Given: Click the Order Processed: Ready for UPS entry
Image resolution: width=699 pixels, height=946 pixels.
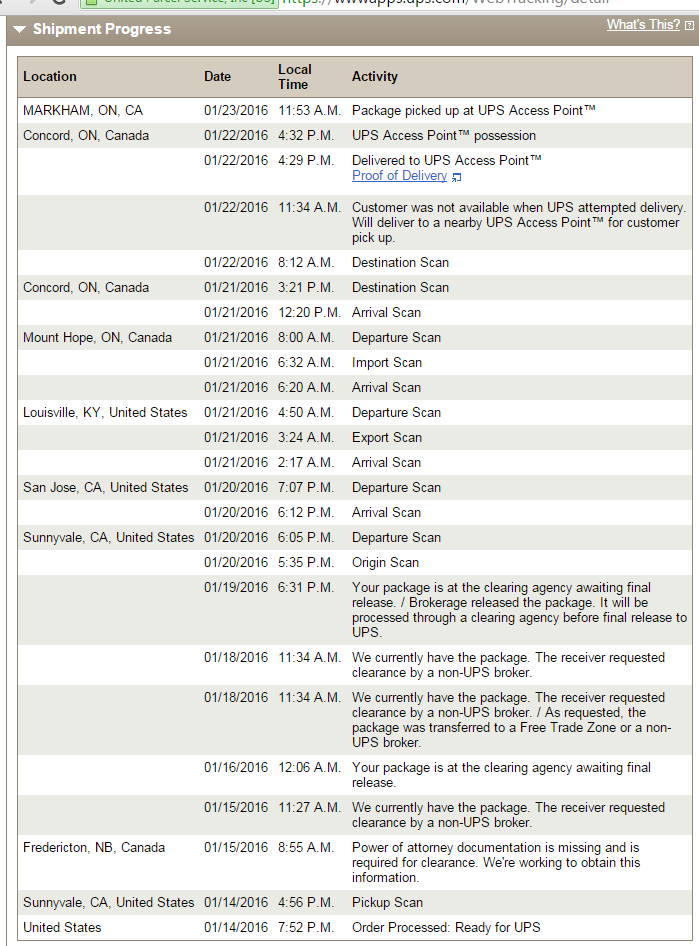Looking at the screenshot, I should [x=446, y=928].
